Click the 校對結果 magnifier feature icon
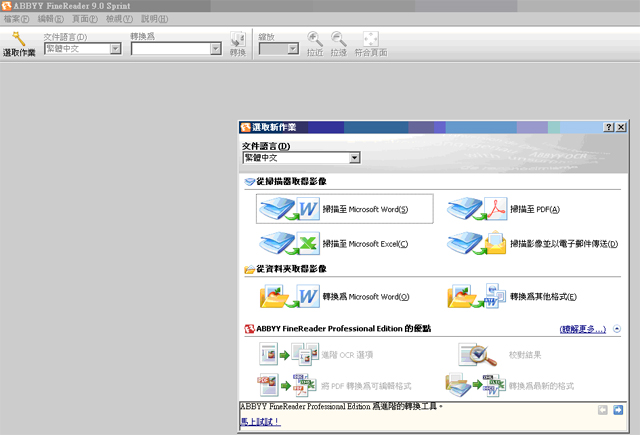 coord(477,354)
